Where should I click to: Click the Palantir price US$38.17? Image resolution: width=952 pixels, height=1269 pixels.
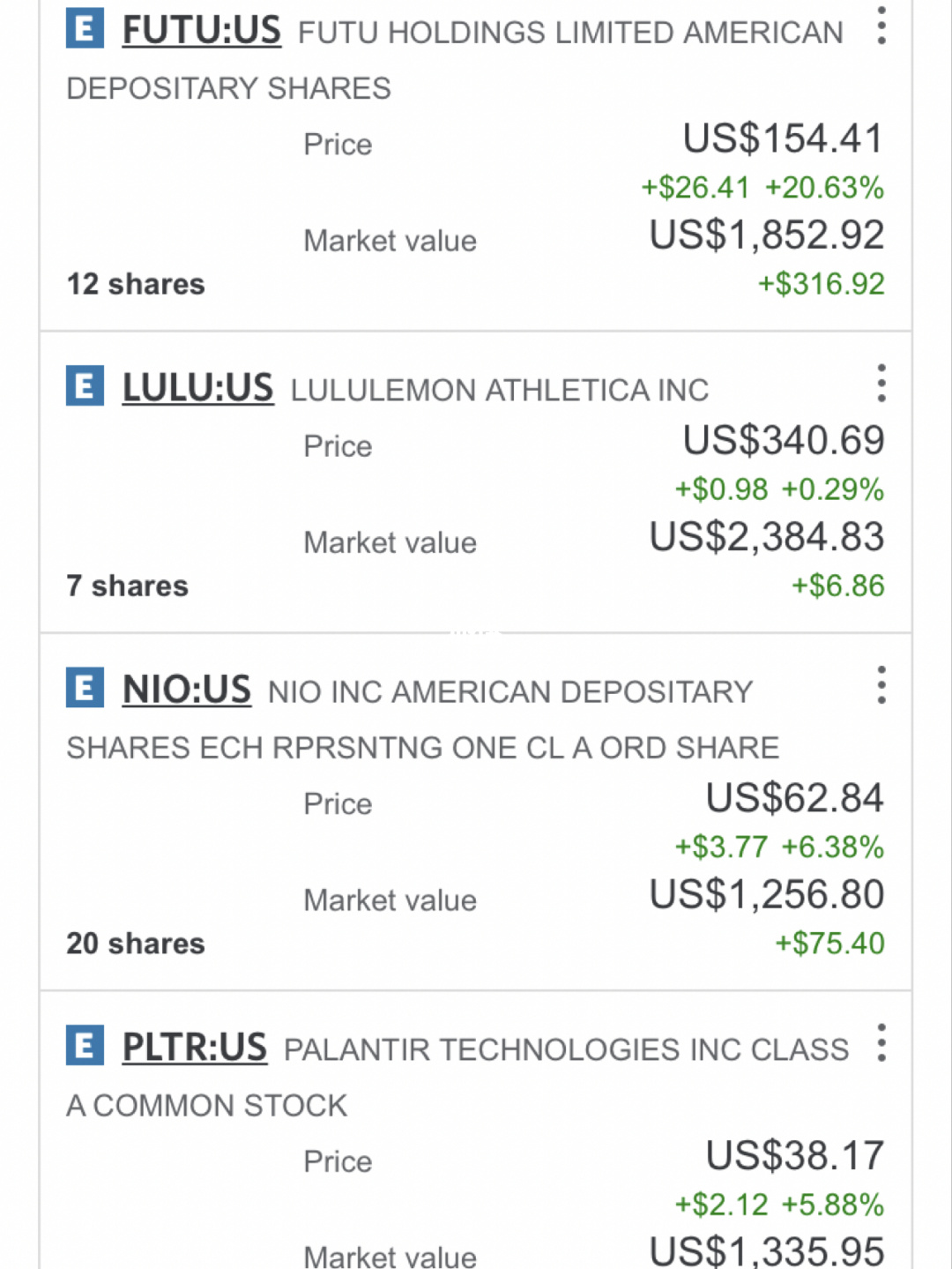click(x=795, y=1156)
